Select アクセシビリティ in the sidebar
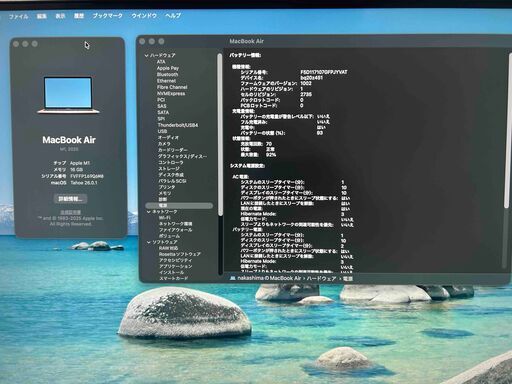The height and width of the screenshot is (384, 512). coord(175,260)
